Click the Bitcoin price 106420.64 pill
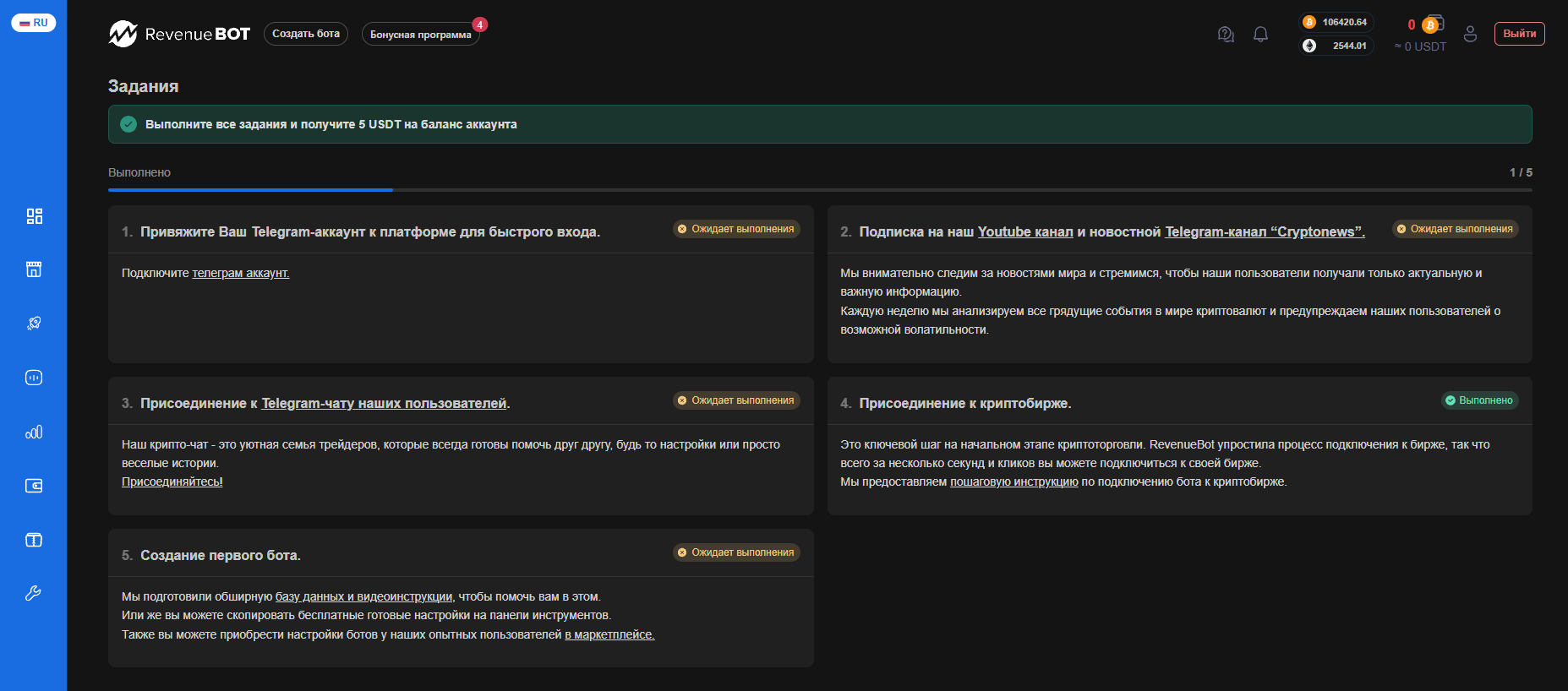The height and width of the screenshot is (691, 1568). [x=1336, y=22]
